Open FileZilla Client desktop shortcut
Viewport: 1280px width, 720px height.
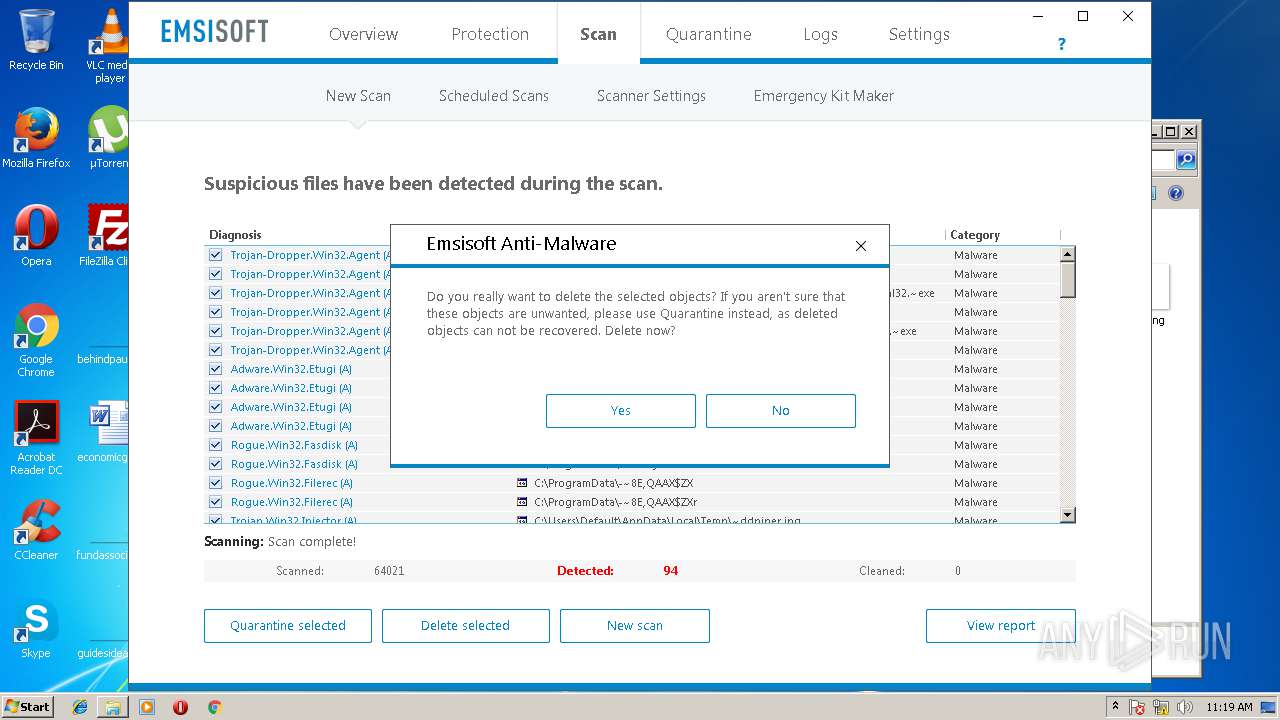(104, 236)
